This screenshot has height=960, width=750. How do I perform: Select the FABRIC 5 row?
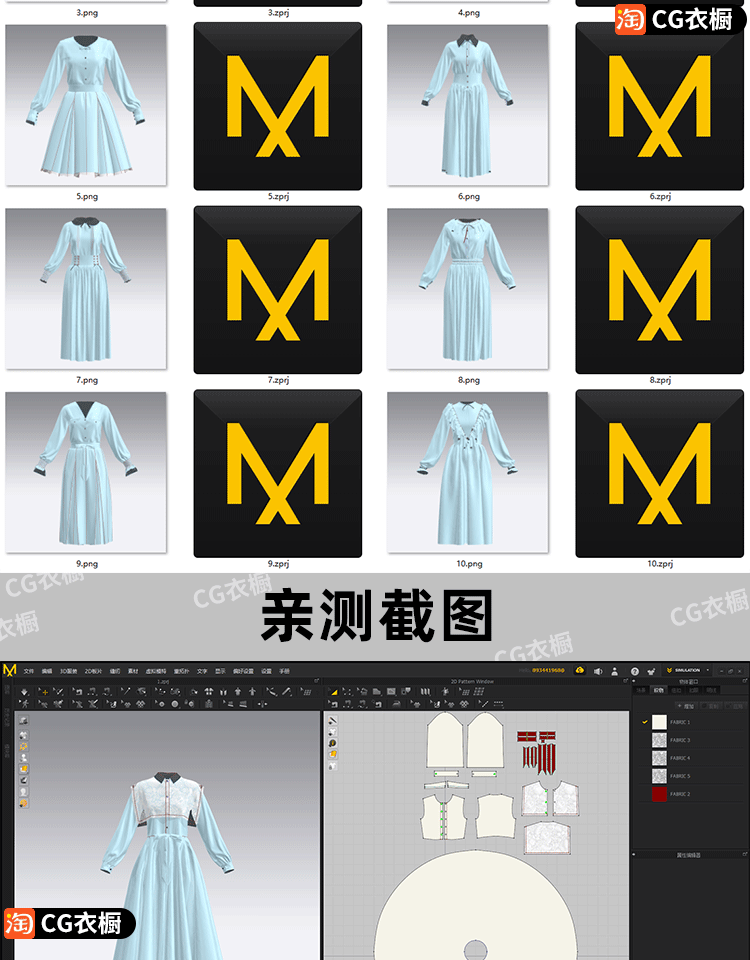(x=689, y=776)
